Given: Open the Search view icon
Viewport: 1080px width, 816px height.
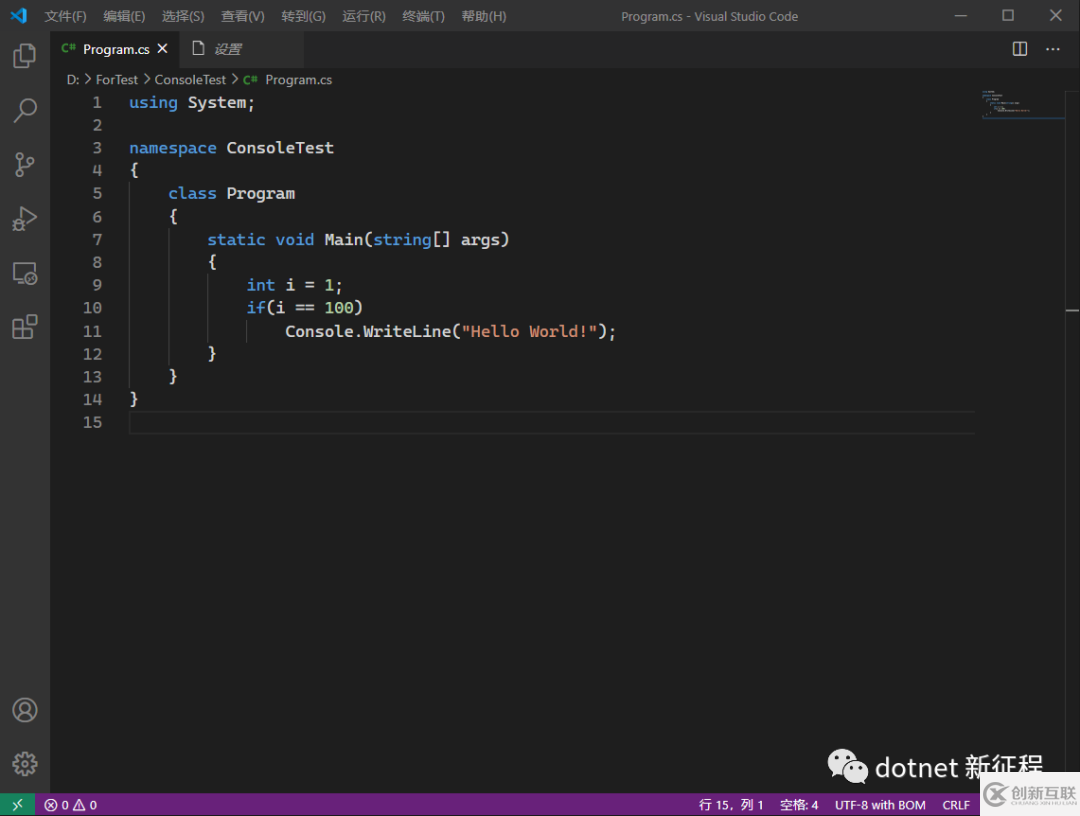Looking at the screenshot, I should point(25,110).
